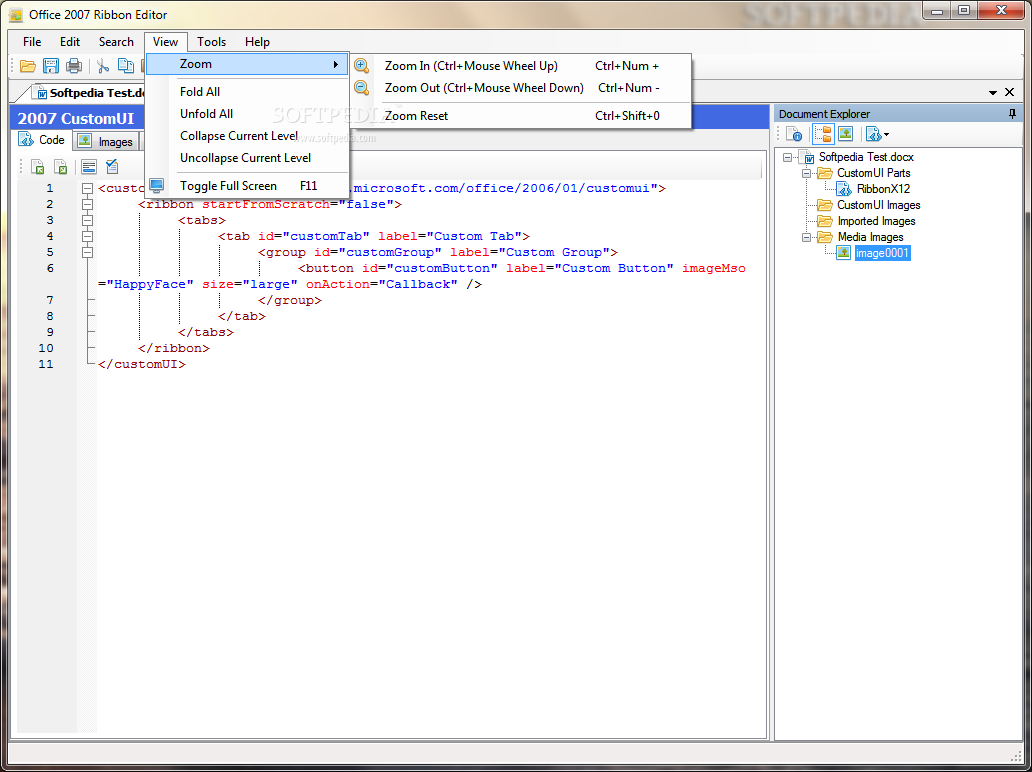Open the dropdown arrow next to XML document icon
Image resolution: width=1032 pixels, height=772 pixels.
[887, 135]
